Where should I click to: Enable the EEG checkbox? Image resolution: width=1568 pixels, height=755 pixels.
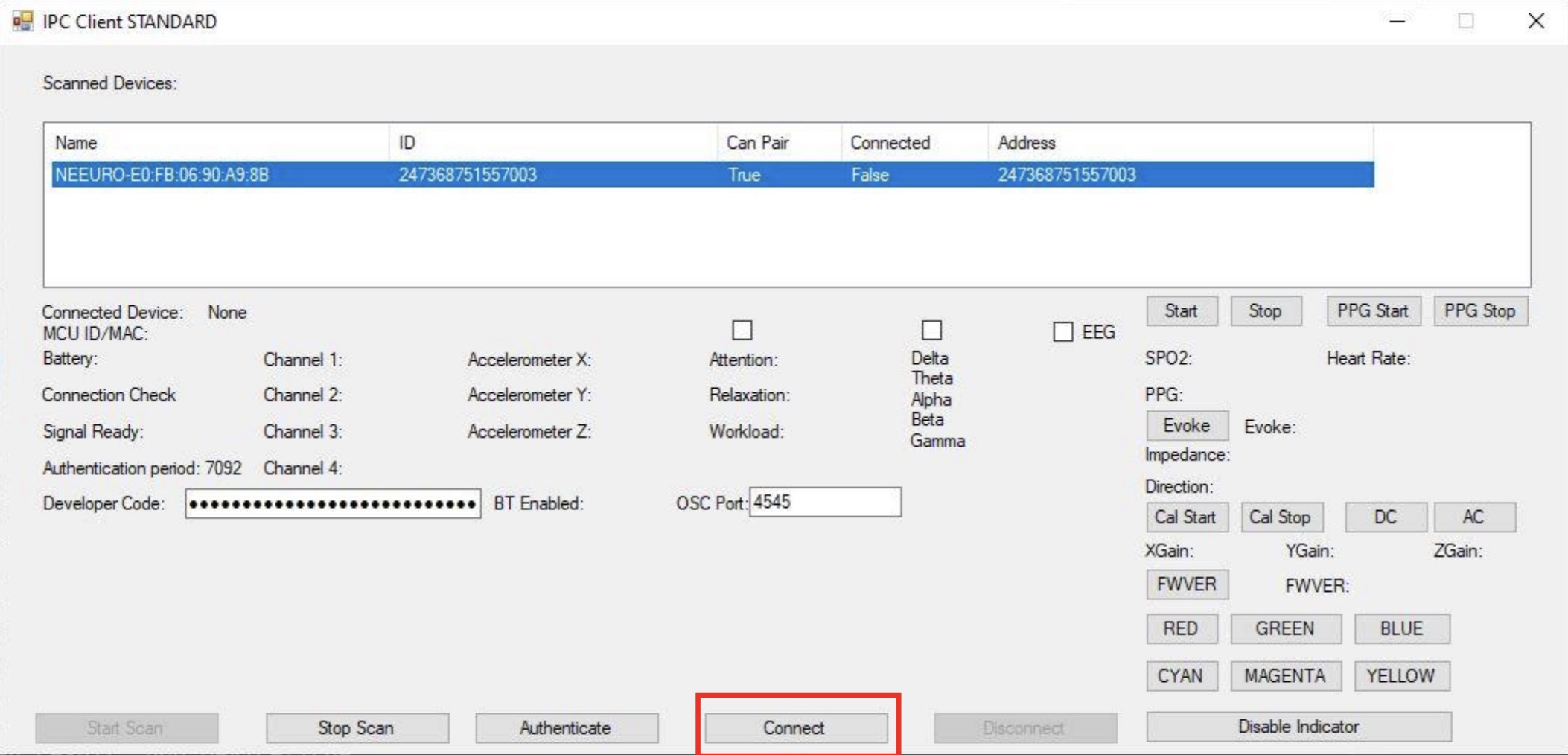[x=1064, y=331]
